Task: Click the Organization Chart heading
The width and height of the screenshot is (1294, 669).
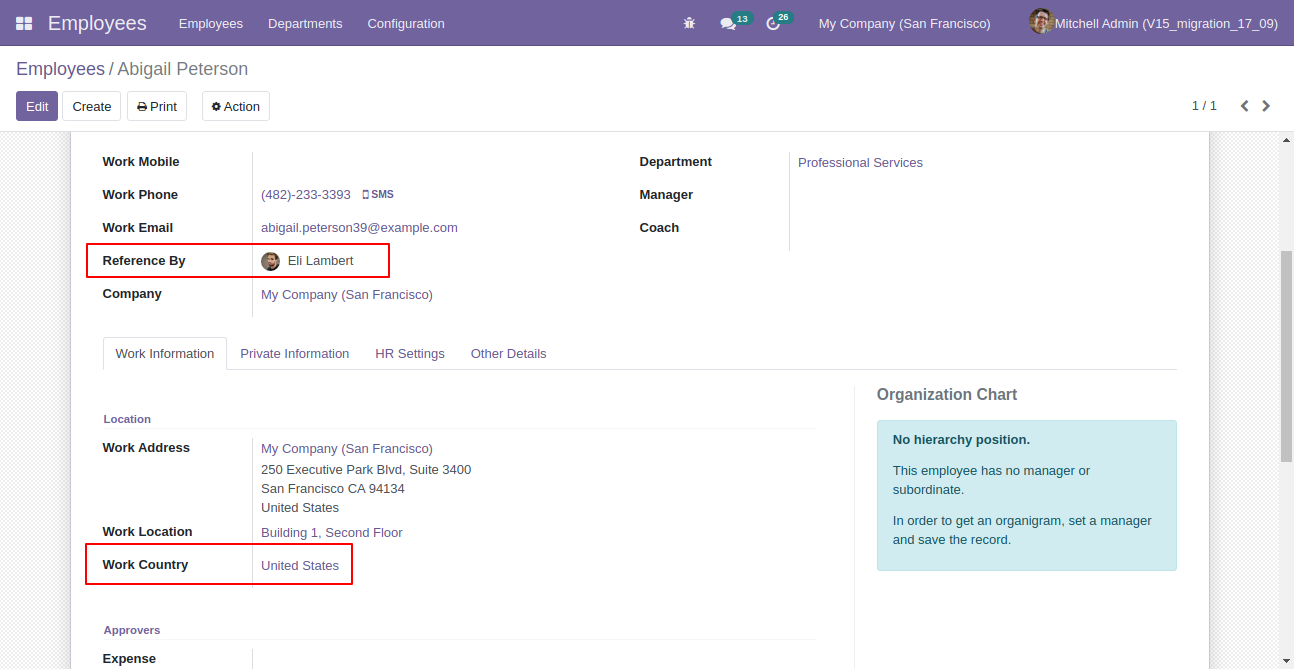Action: click(x=947, y=395)
